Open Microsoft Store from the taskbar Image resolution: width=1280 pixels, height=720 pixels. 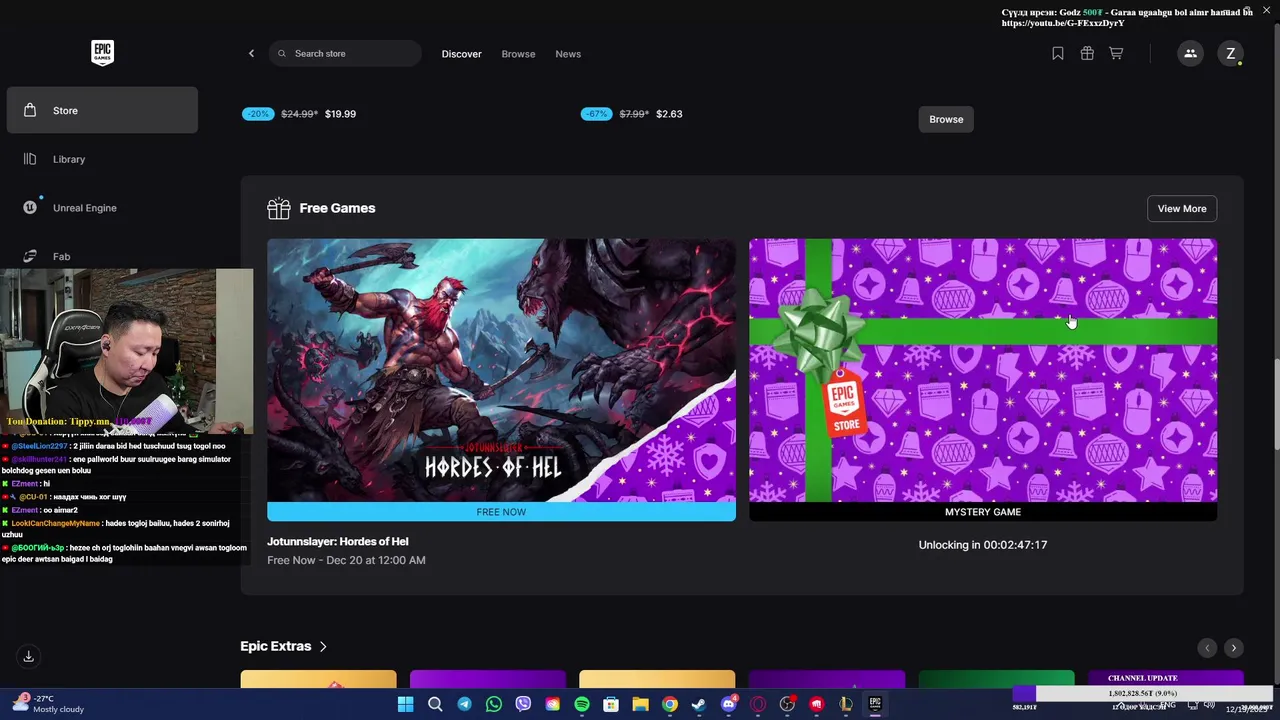pos(611,704)
